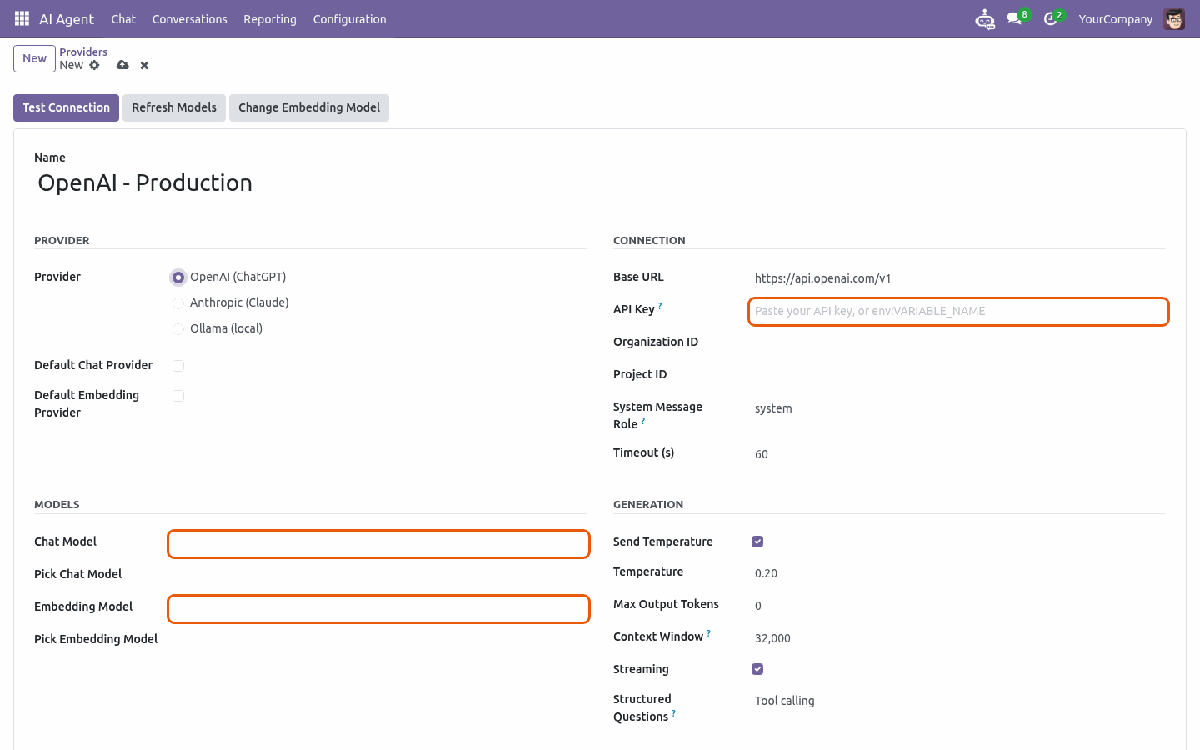Enable the Default Embedding Provider checkbox

pyautogui.click(x=178, y=396)
